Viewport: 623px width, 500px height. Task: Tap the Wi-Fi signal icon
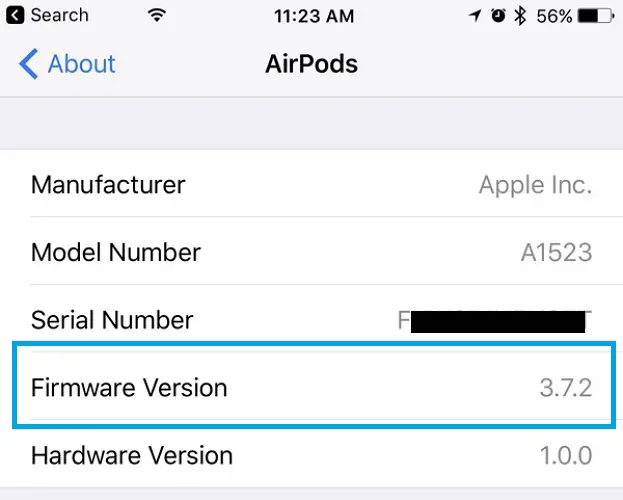pos(156,15)
